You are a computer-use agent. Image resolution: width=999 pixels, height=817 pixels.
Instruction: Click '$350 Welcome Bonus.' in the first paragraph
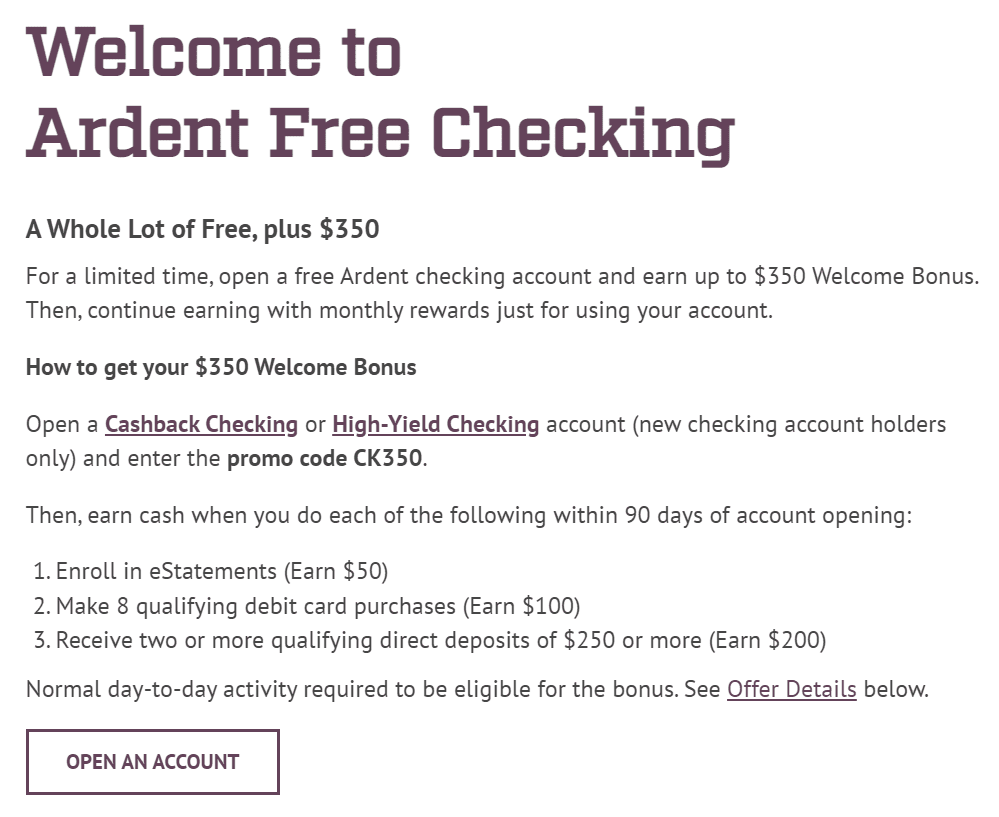(866, 277)
